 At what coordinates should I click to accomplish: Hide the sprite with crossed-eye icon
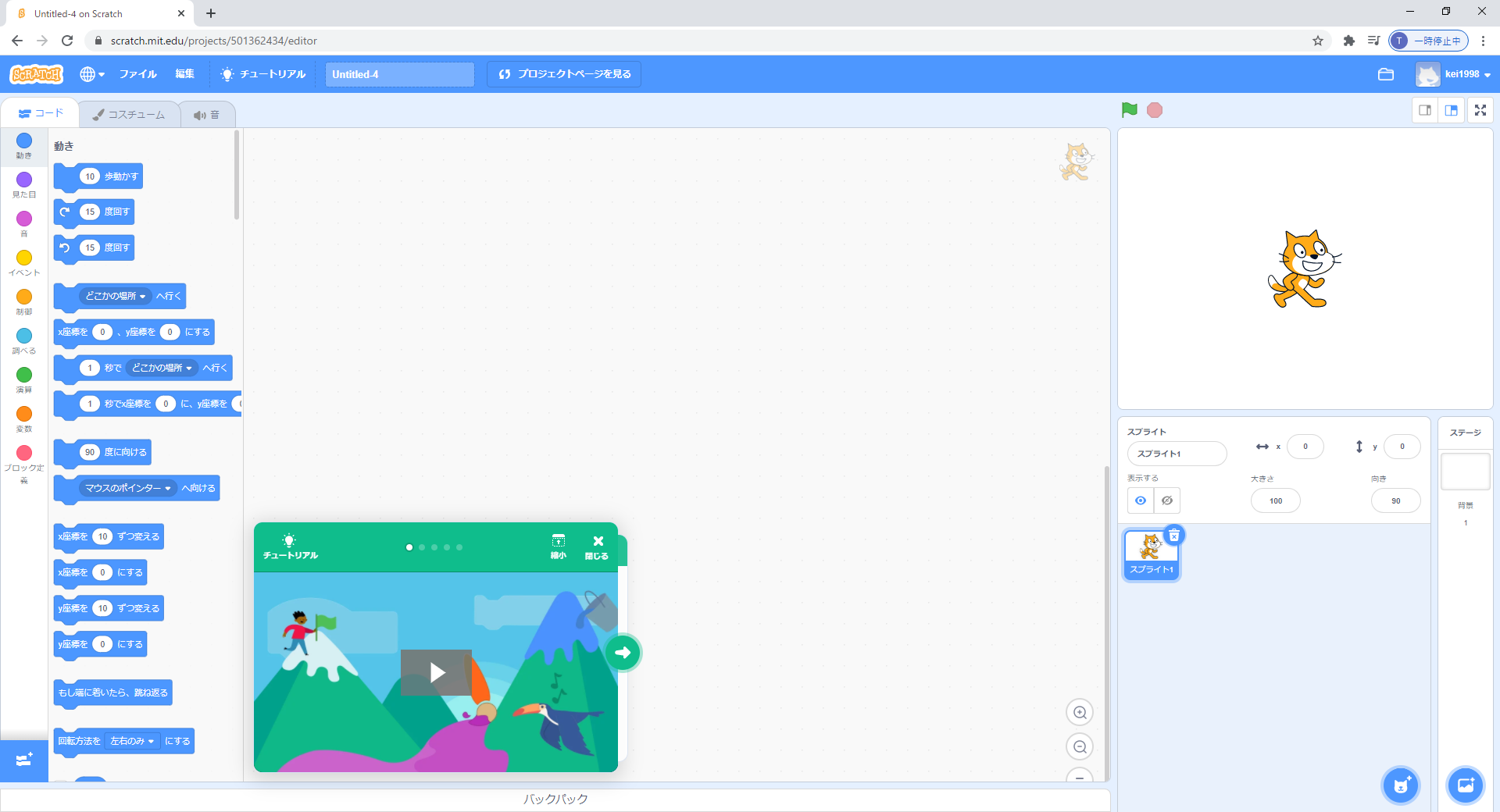1167,500
